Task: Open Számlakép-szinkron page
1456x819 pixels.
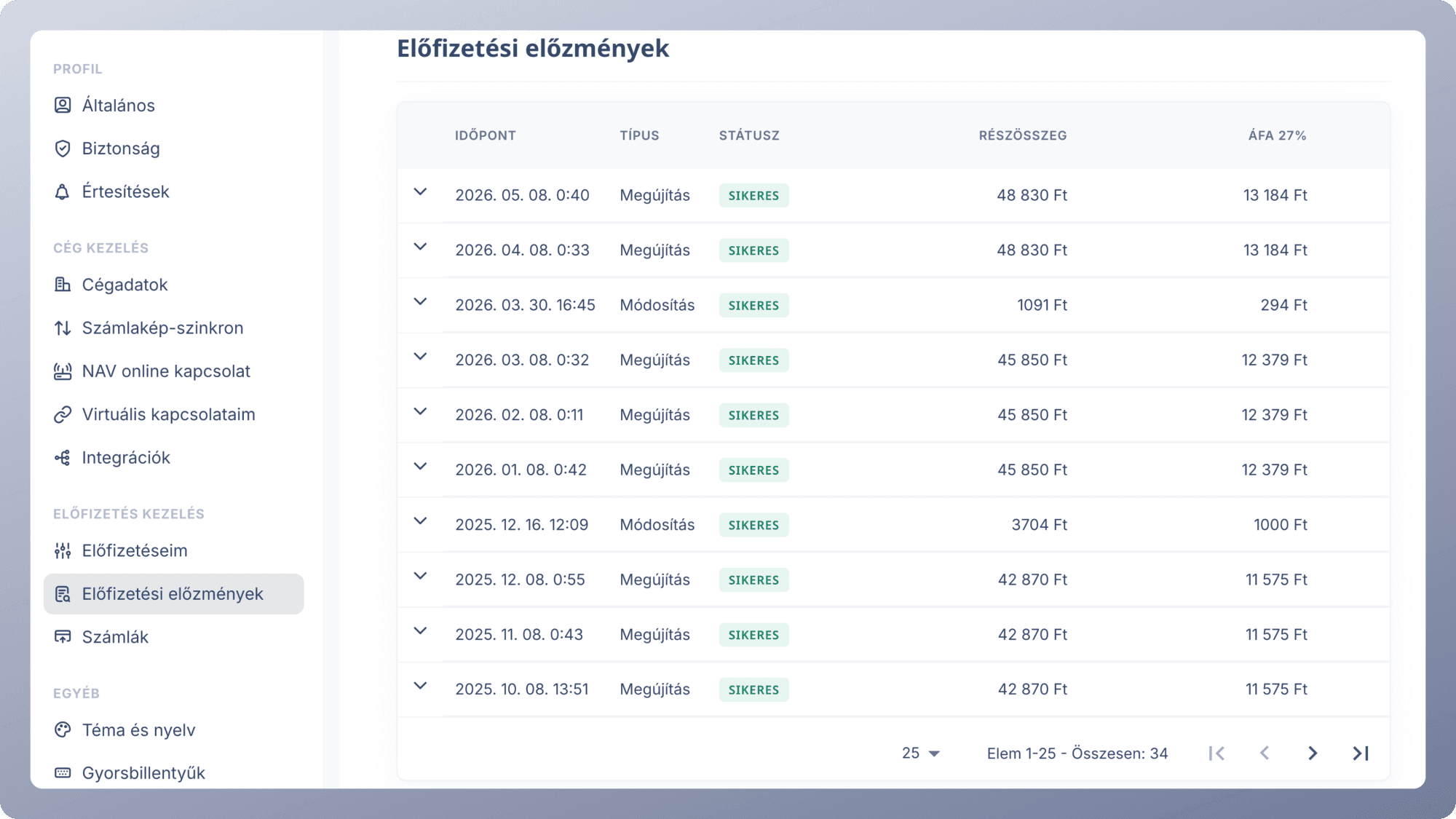Action: pyautogui.click(x=173, y=328)
